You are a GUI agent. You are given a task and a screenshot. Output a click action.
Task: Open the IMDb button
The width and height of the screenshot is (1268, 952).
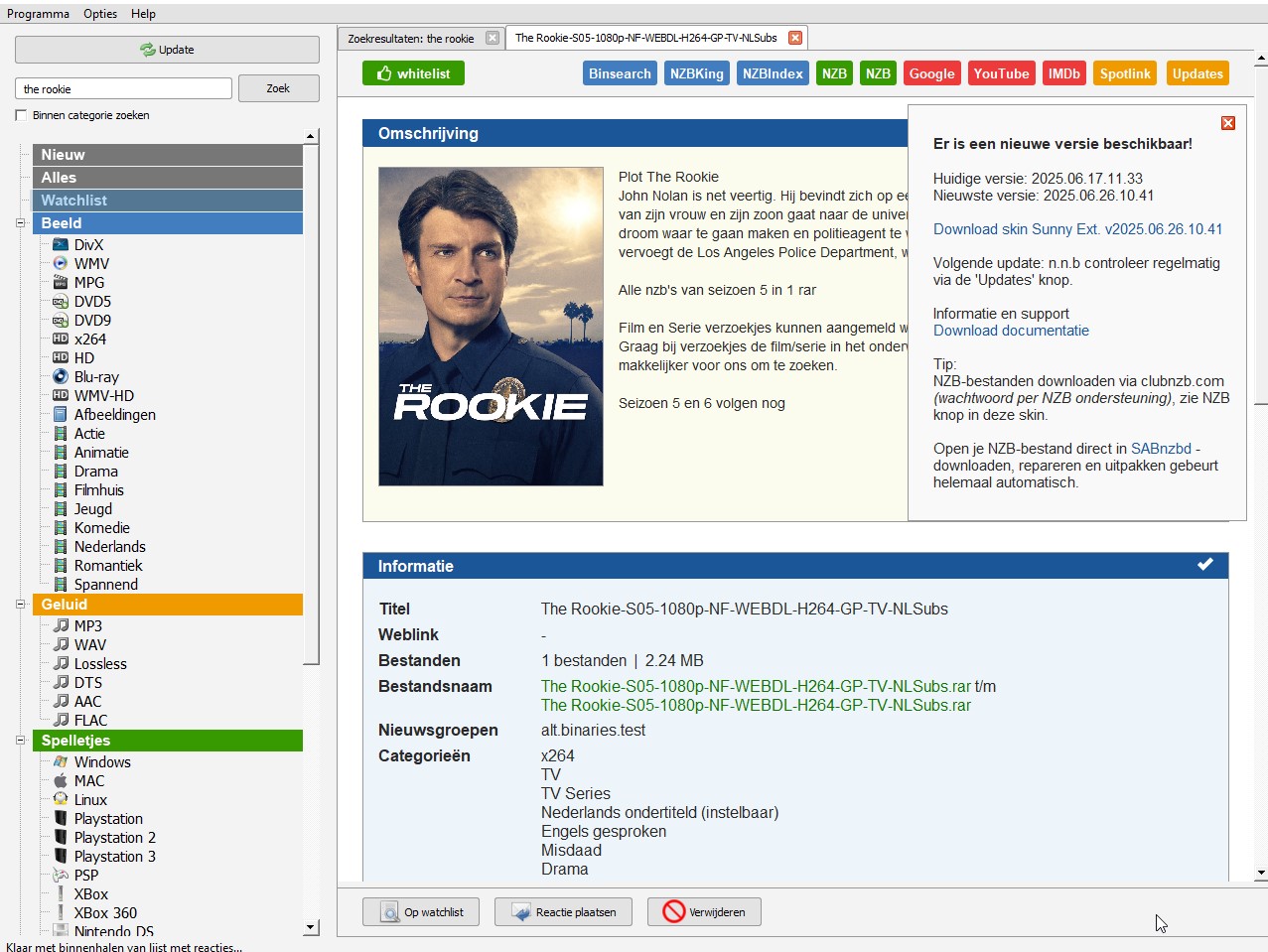tap(1064, 73)
